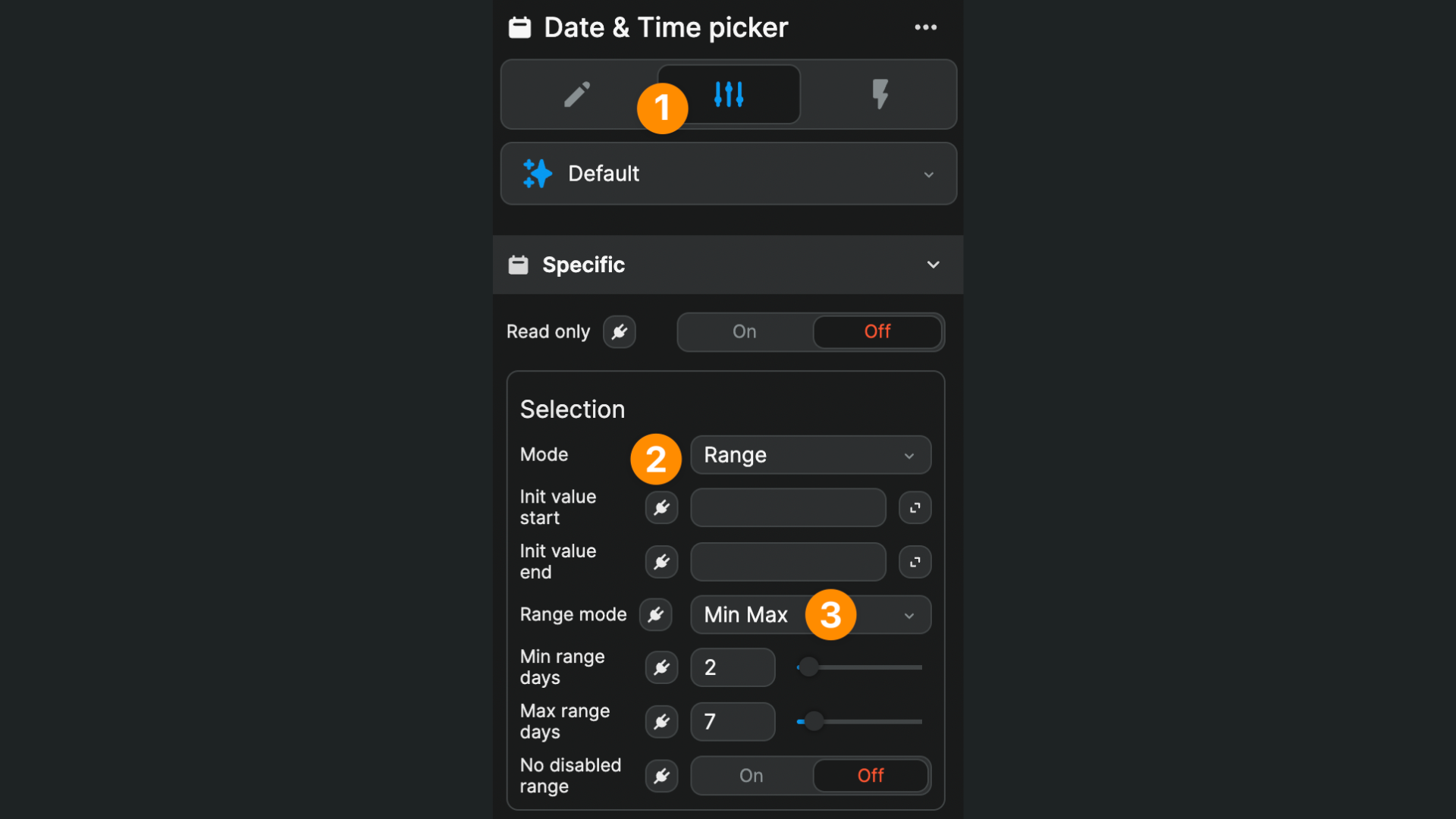Image resolution: width=1456 pixels, height=819 pixels.
Task: Click the bind plug icon for Read only
Action: (619, 332)
